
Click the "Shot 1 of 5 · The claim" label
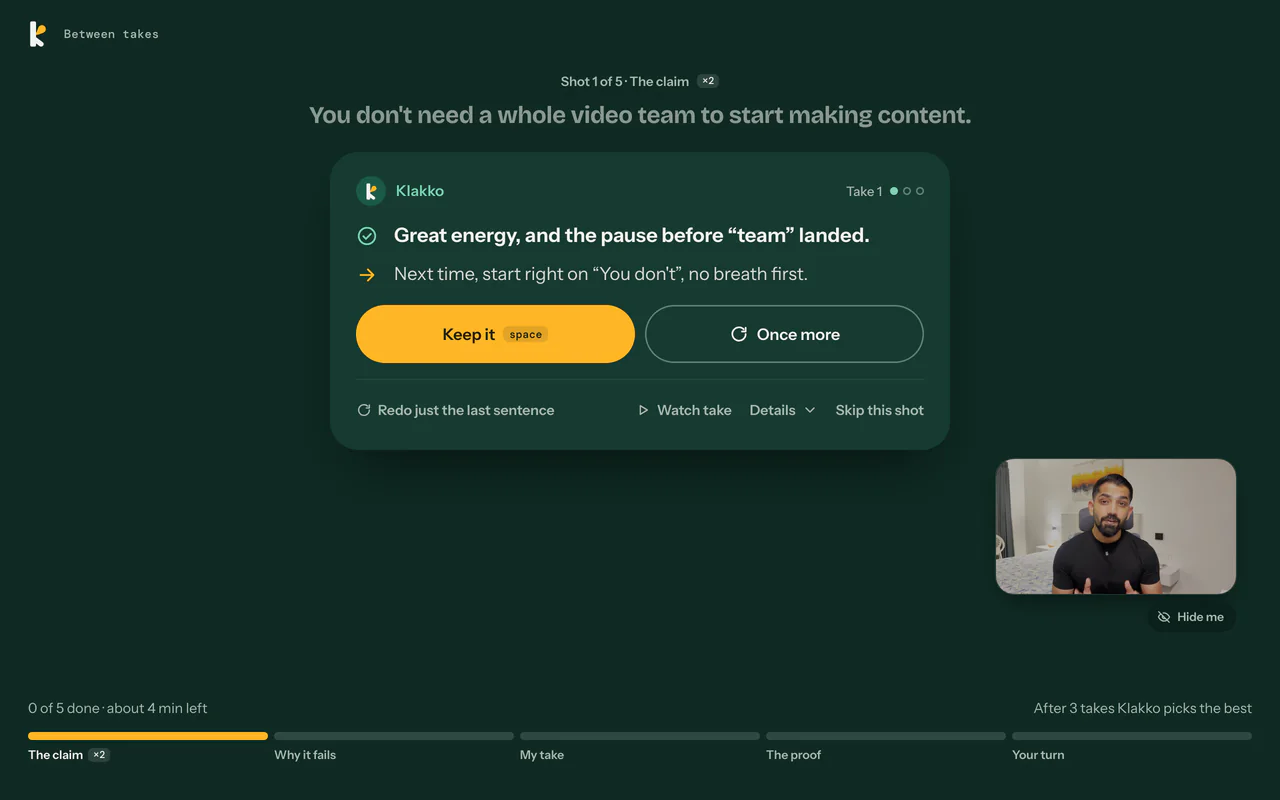(625, 81)
